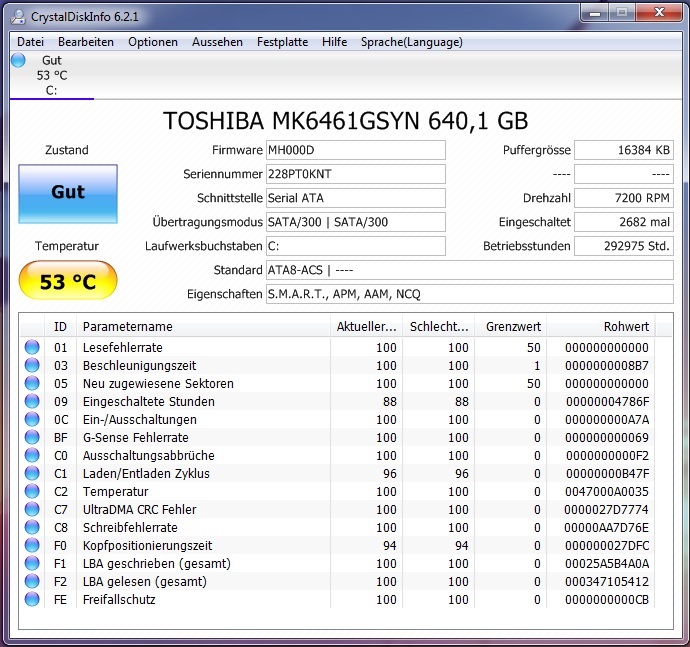
Task: Click raw value 0000000000CB of Freifallschutz
Action: 607,599
